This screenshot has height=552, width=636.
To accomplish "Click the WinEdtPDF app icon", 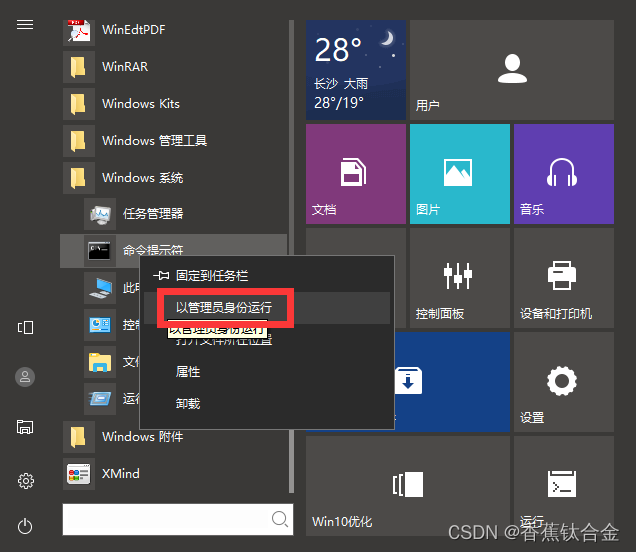I will point(79,30).
